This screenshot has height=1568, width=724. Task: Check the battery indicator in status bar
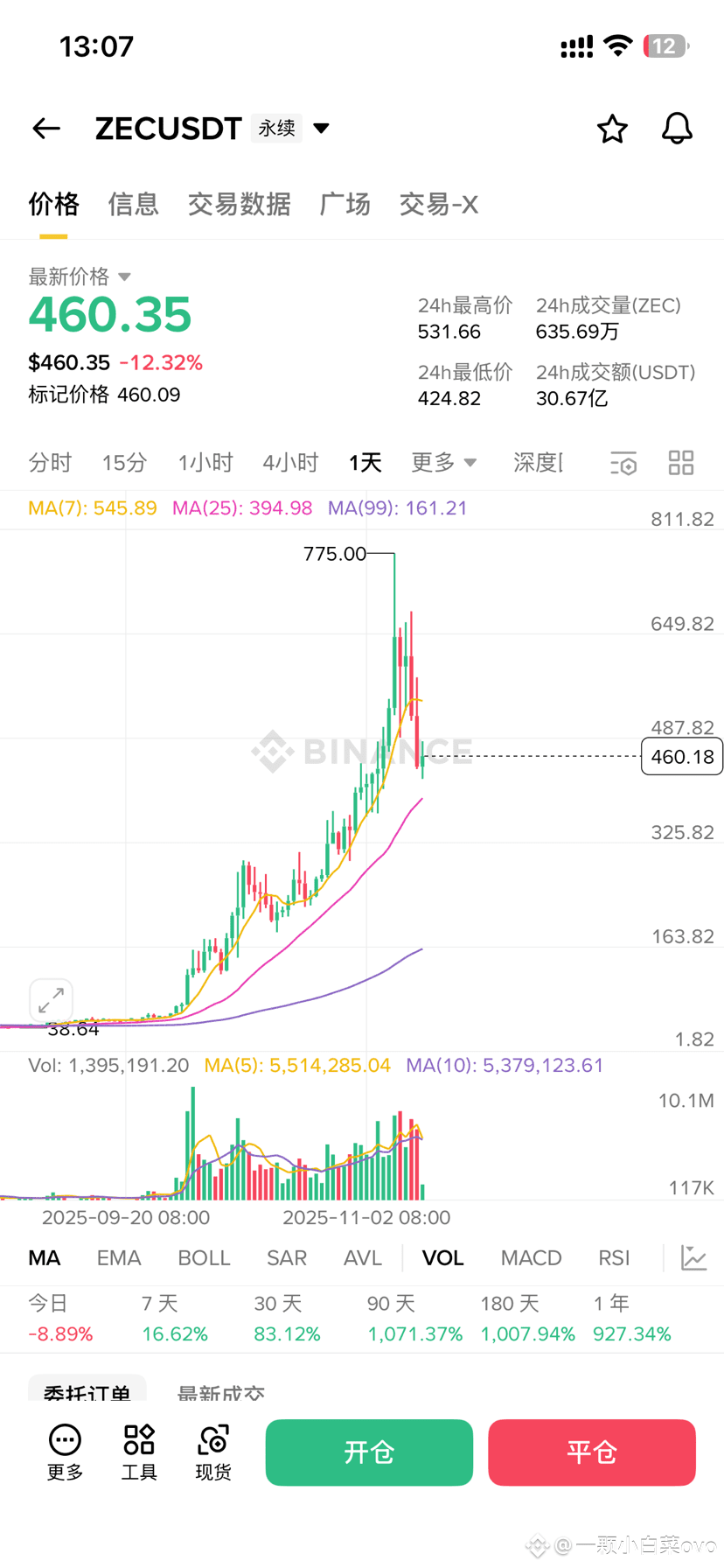tap(666, 45)
